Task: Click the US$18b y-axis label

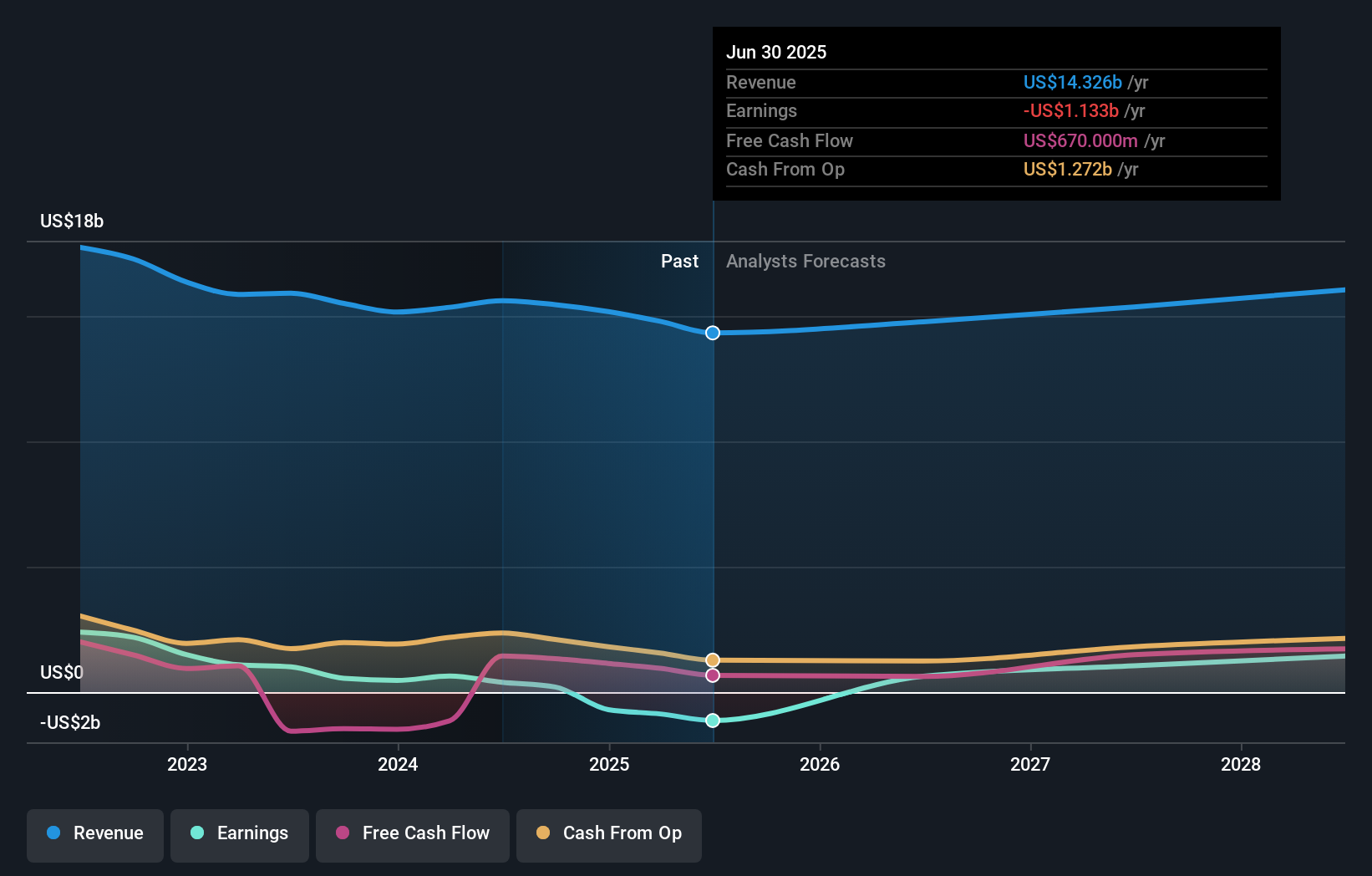Action: (72, 221)
